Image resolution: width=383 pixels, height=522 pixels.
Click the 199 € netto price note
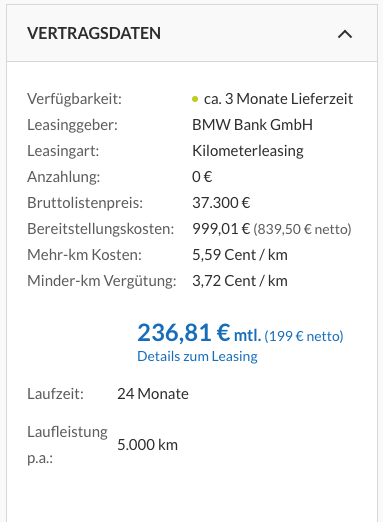(x=304, y=336)
